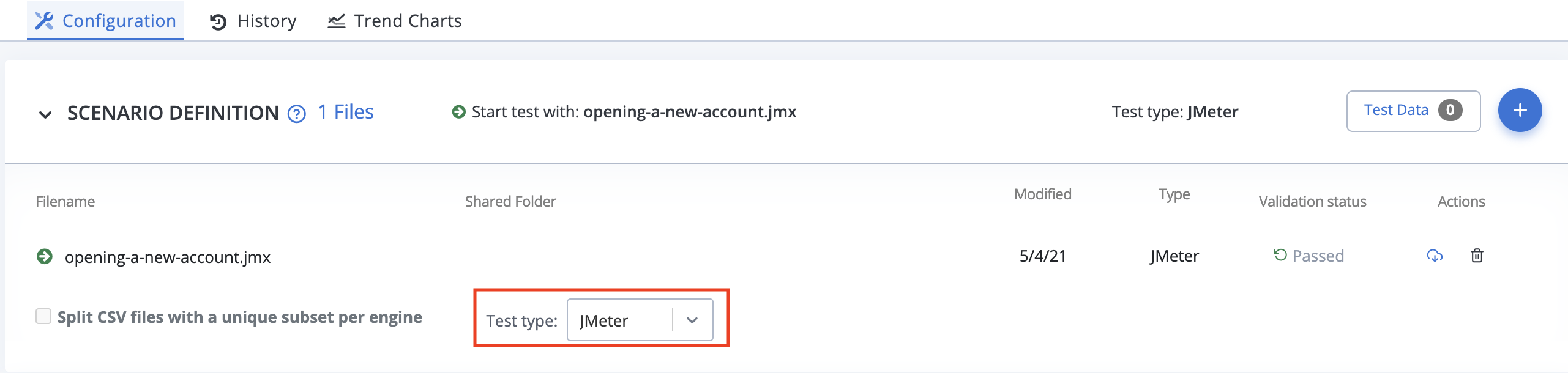The width and height of the screenshot is (1568, 373).
Task: Open the Scenario Definition help icon
Action: [x=297, y=114]
